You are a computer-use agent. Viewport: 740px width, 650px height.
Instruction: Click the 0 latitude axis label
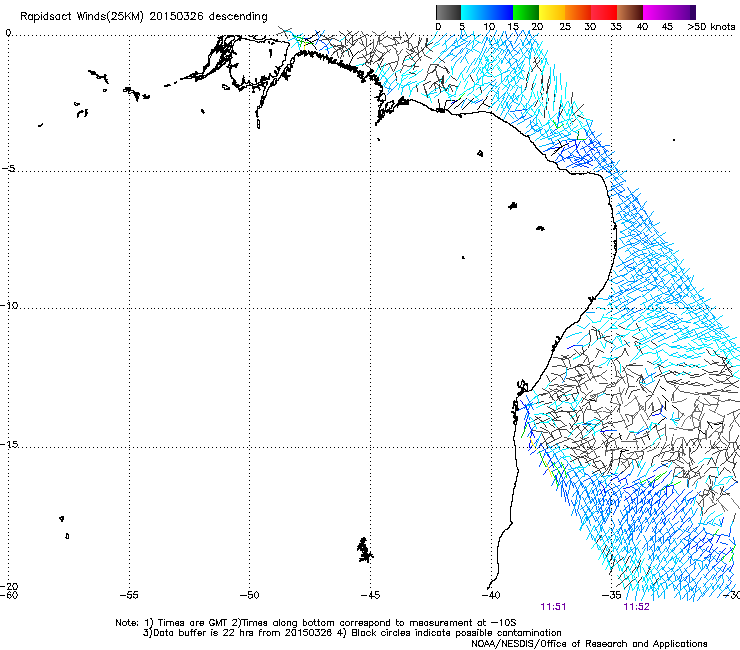coord(8,33)
